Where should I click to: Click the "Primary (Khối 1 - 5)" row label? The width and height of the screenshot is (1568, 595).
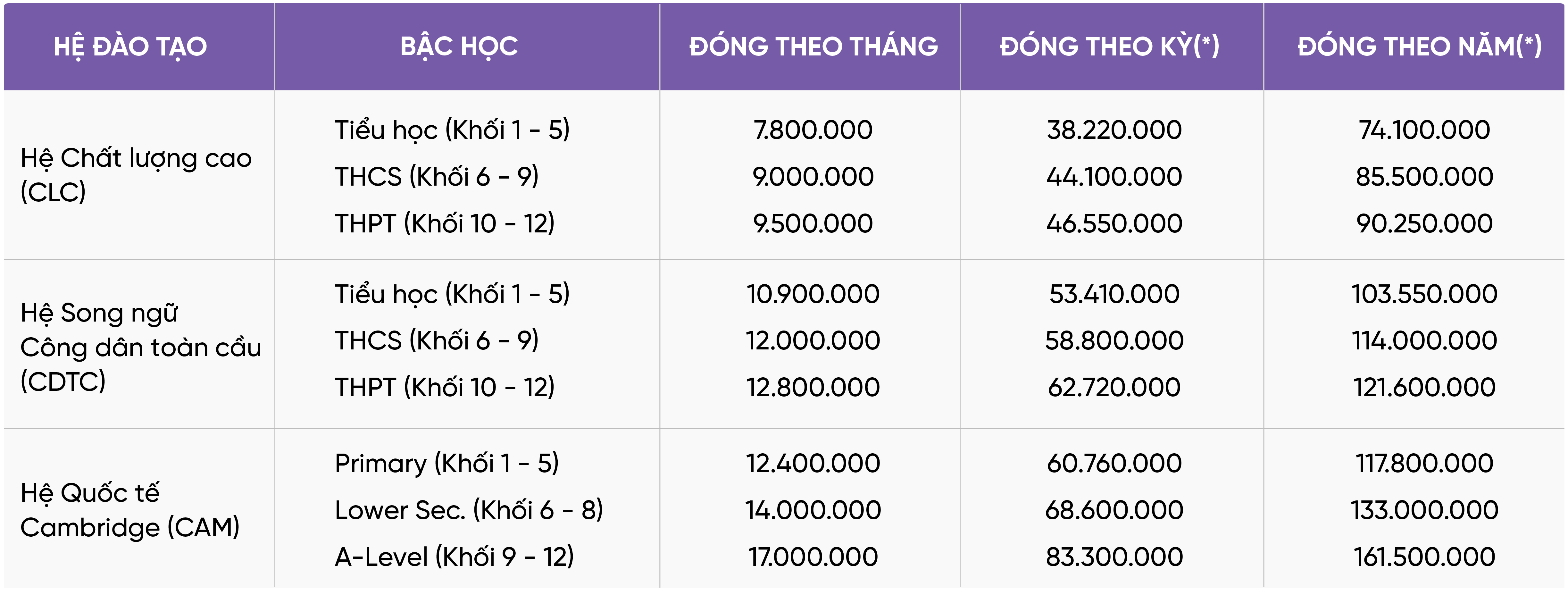pos(447,464)
